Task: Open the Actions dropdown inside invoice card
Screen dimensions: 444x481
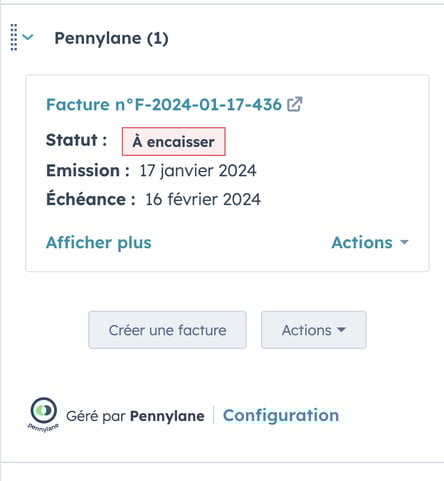Action: tap(370, 242)
